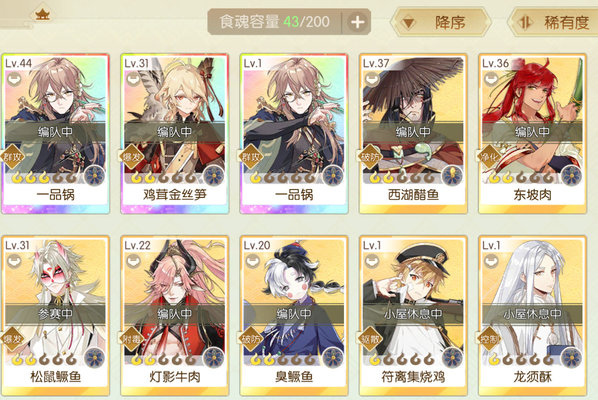The image size is (598, 400).
Task: Toggle the bowl marker on Lv.44 一品锅
Action: point(13,79)
